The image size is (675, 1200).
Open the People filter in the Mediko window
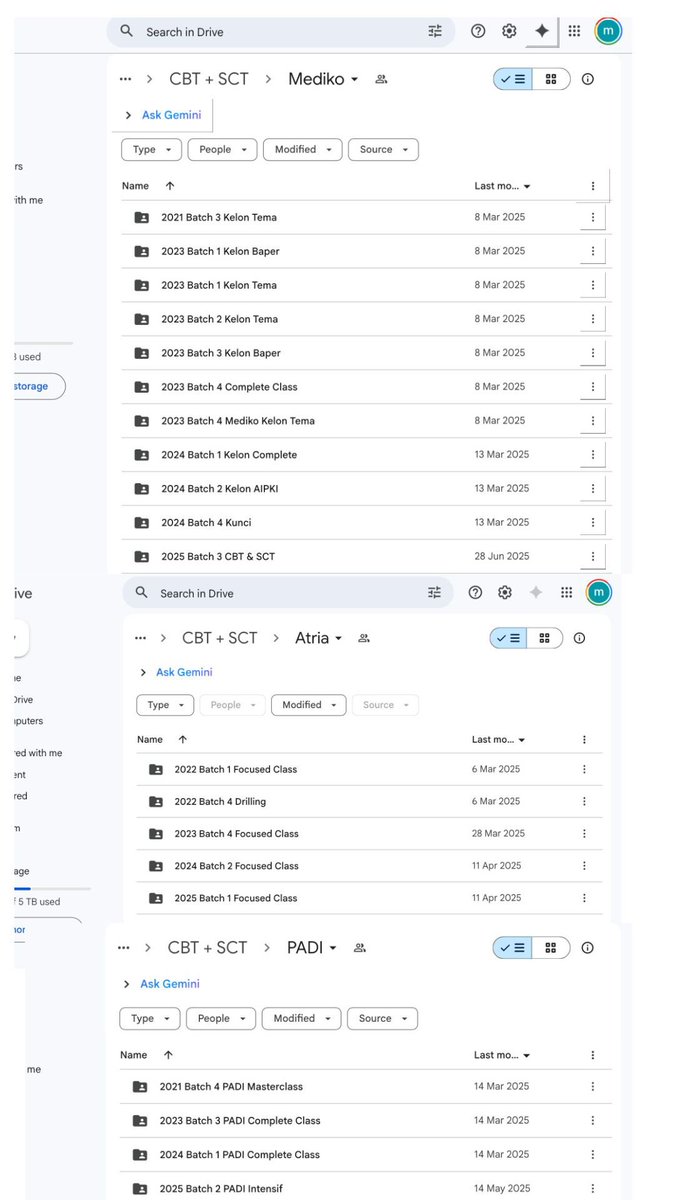point(222,150)
